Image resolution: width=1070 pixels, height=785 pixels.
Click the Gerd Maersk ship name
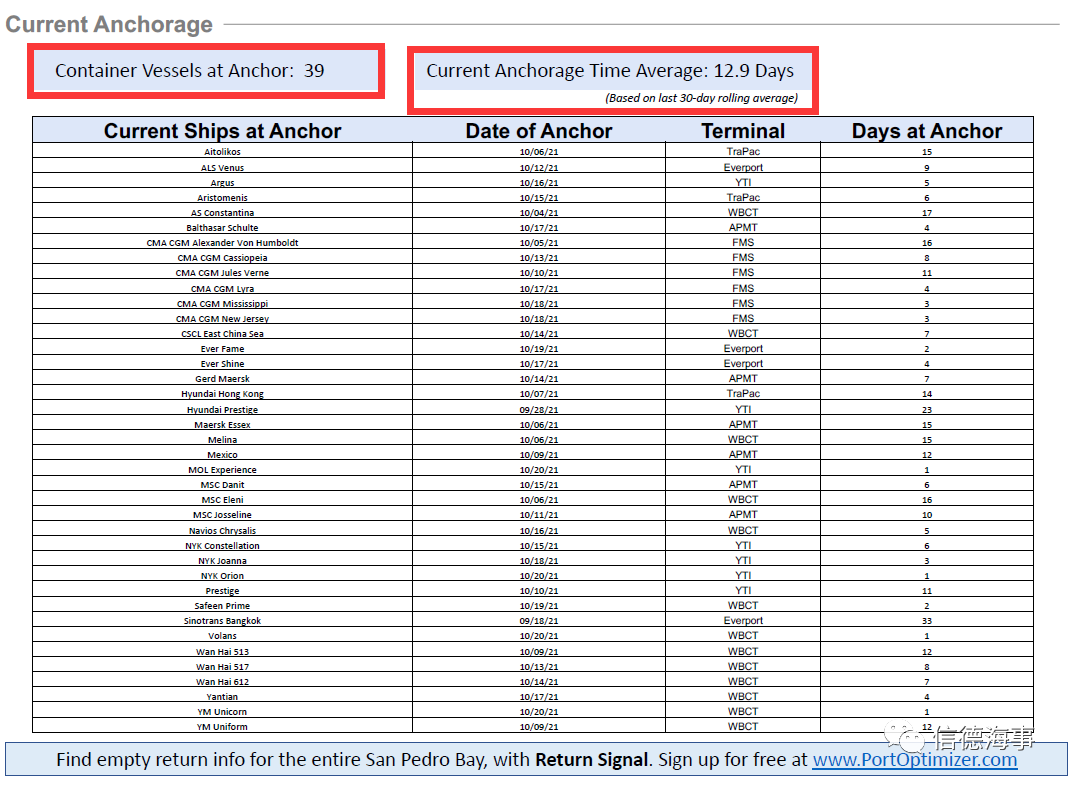[222, 378]
